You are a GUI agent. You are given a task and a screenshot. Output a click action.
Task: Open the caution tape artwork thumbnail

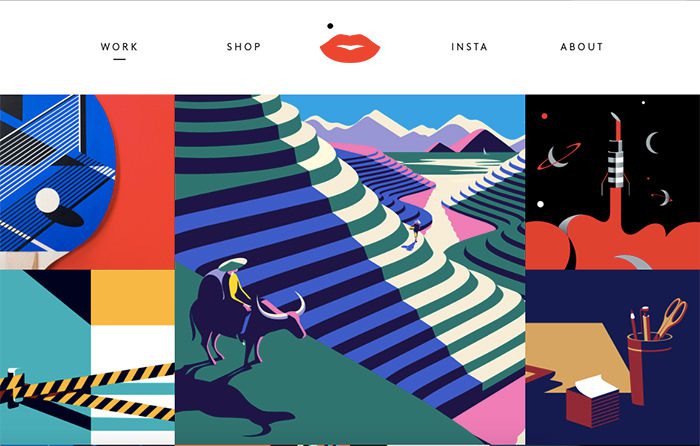point(87,357)
